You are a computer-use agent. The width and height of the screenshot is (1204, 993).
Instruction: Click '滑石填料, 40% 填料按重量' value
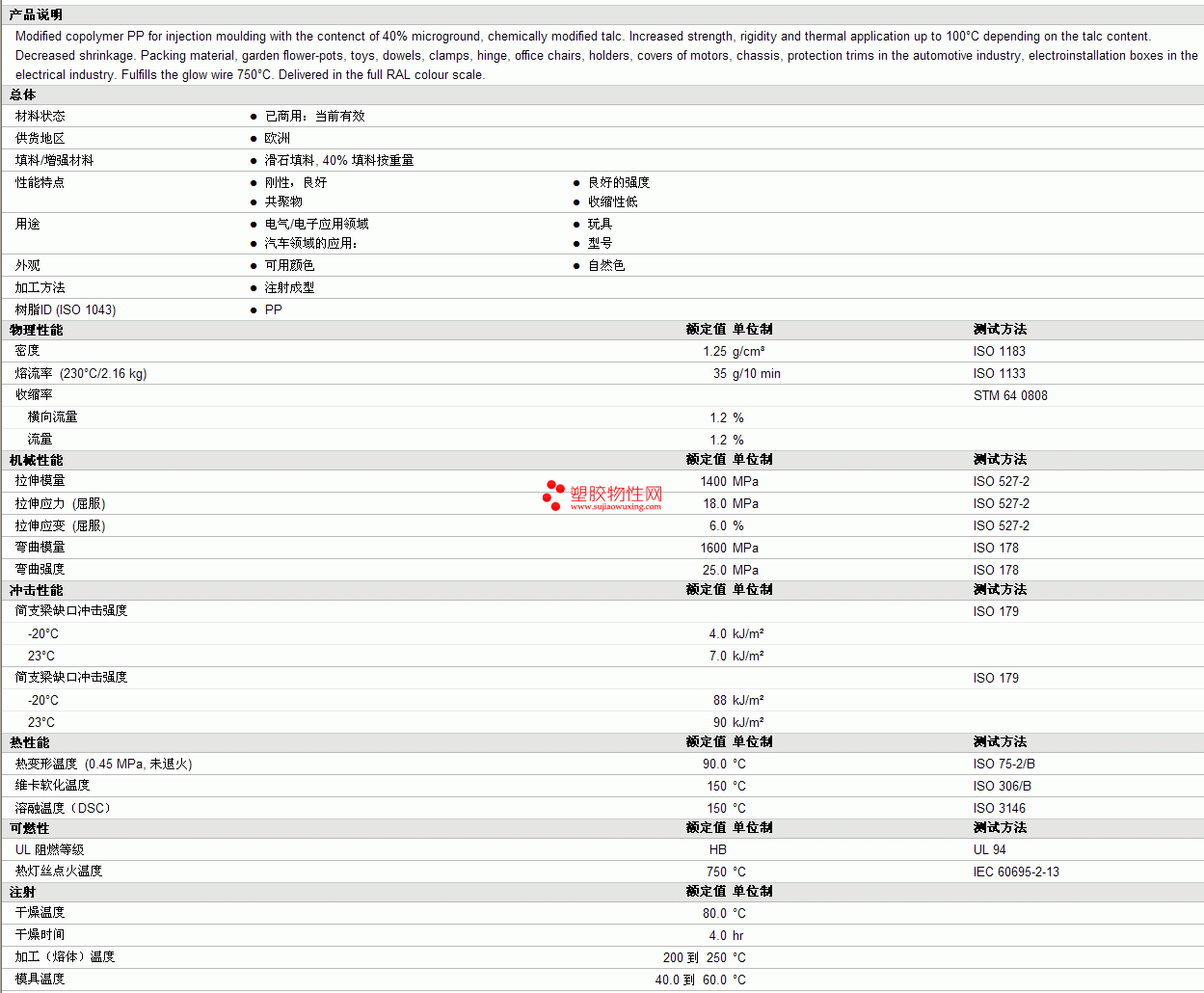click(339, 160)
